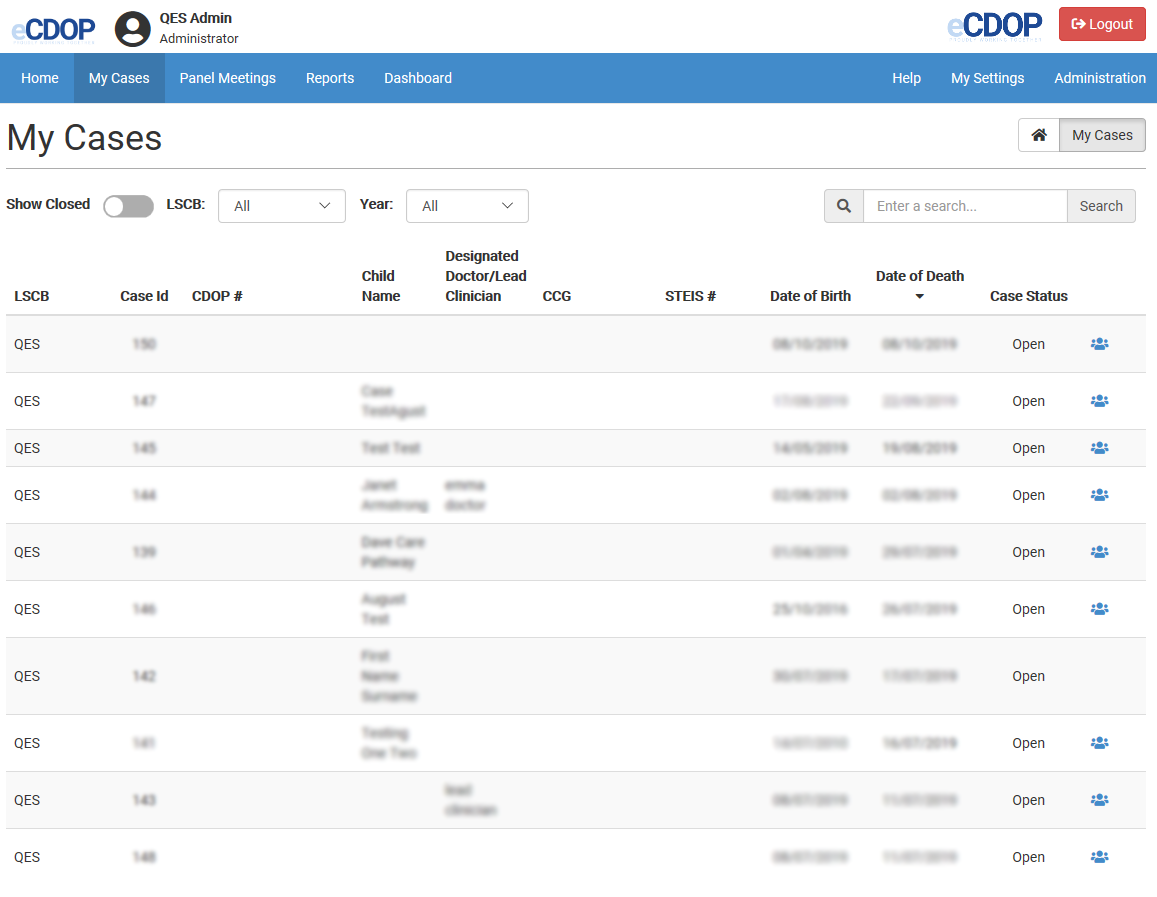The height and width of the screenshot is (897, 1157).
Task: Sort by Date of Death column arrow
Action: pos(919,296)
